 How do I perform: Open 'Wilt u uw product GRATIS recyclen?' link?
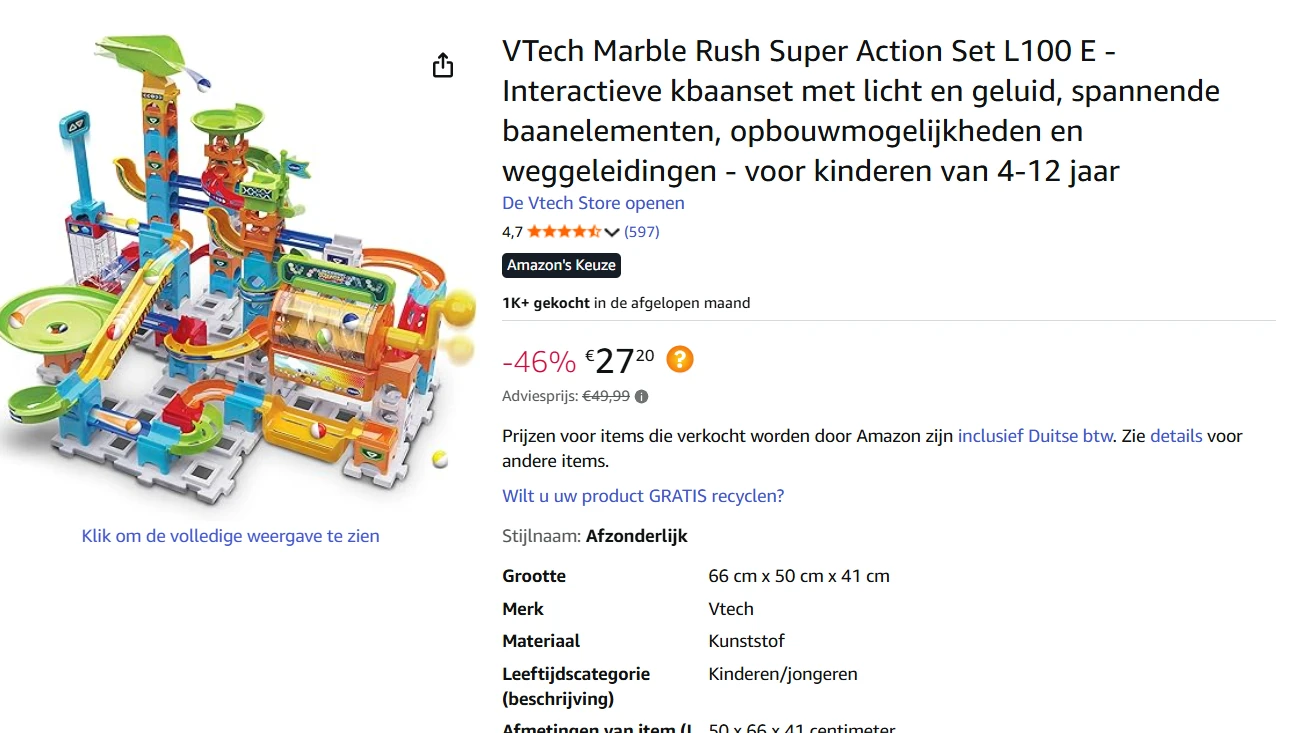pos(643,496)
